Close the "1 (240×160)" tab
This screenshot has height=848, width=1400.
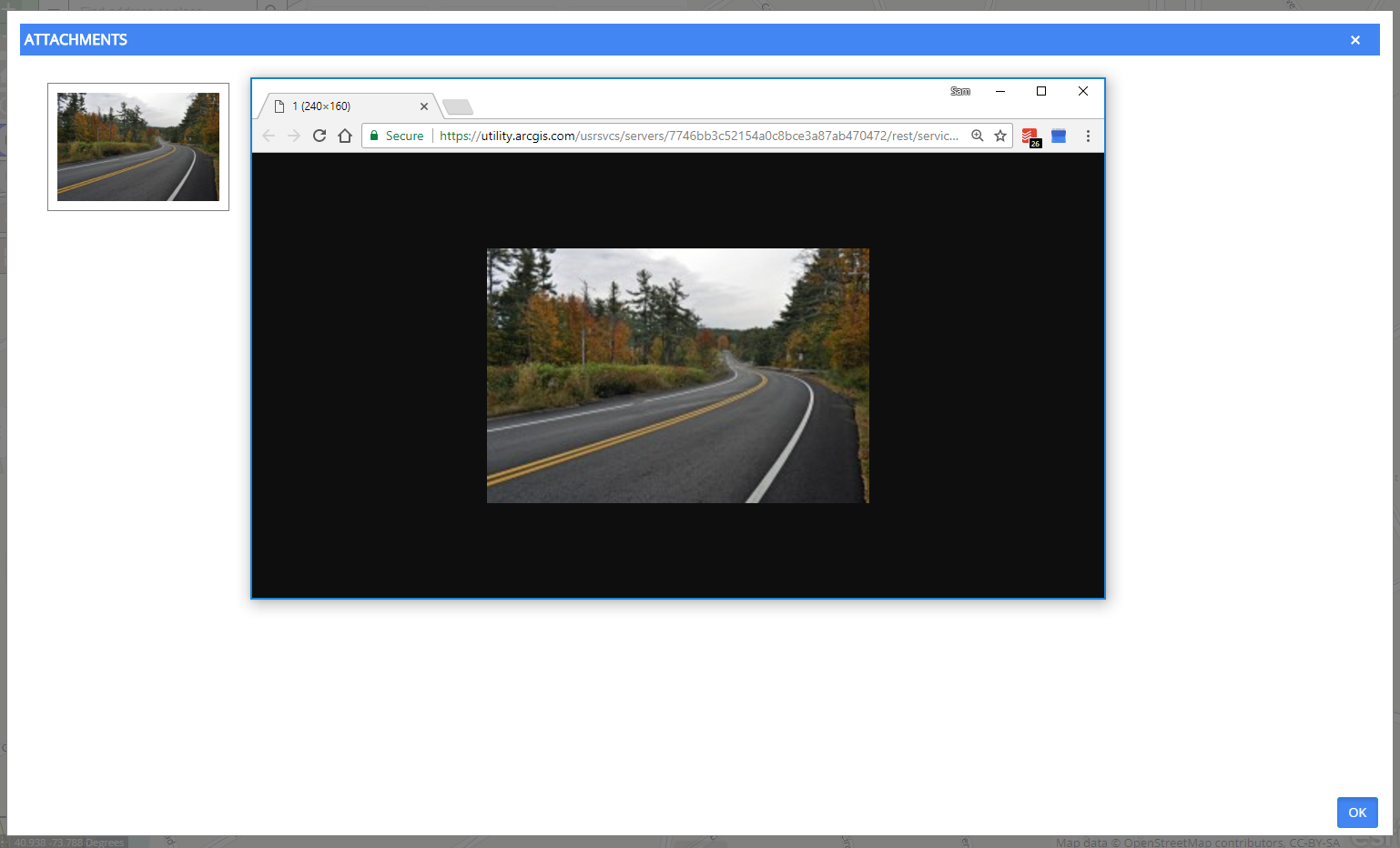(x=424, y=106)
